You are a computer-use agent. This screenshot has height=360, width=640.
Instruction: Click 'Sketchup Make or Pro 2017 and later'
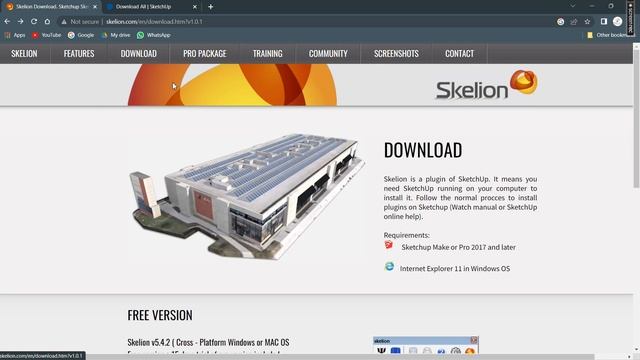(x=458, y=247)
